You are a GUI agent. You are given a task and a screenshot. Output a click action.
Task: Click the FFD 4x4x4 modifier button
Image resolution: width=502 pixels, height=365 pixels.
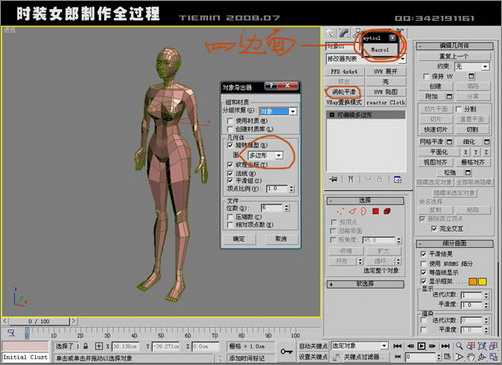(345, 72)
